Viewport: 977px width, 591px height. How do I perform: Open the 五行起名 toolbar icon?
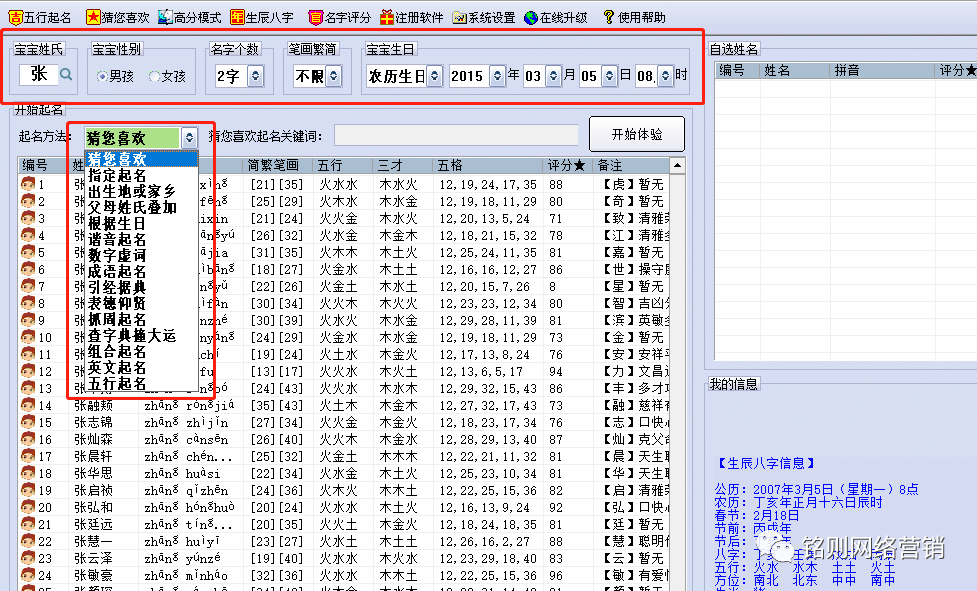pos(16,17)
